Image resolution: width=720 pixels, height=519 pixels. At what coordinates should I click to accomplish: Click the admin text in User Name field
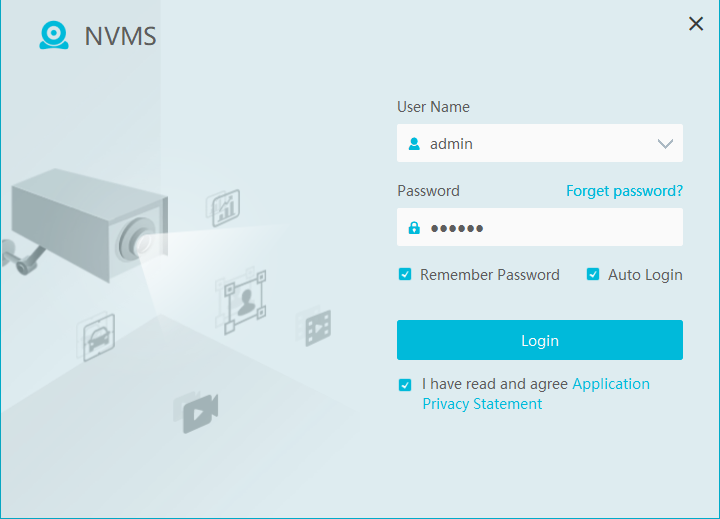pyautogui.click(x=451, y=144)
